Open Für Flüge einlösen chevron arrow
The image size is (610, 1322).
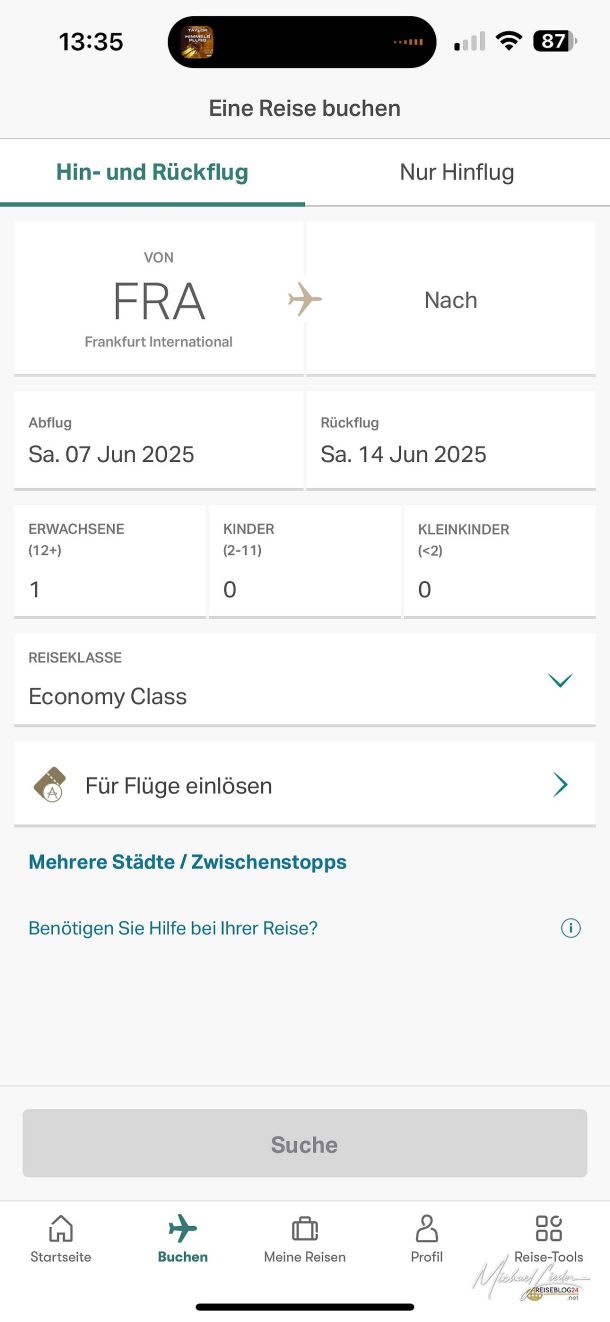coord(560,785)
